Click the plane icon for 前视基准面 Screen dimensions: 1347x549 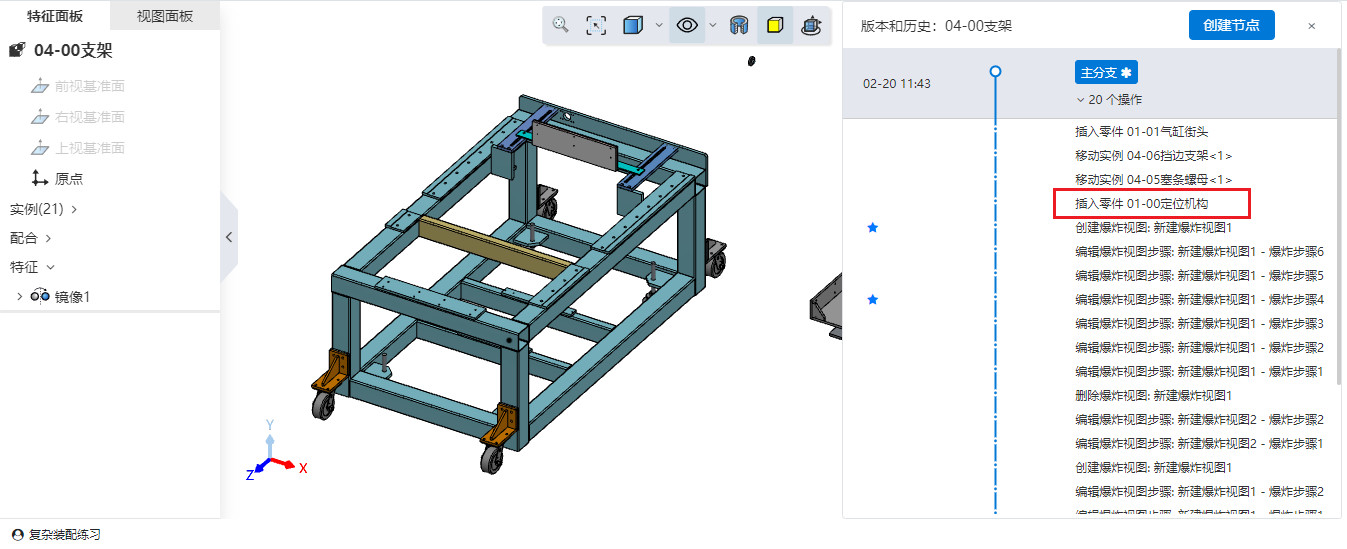39,86
